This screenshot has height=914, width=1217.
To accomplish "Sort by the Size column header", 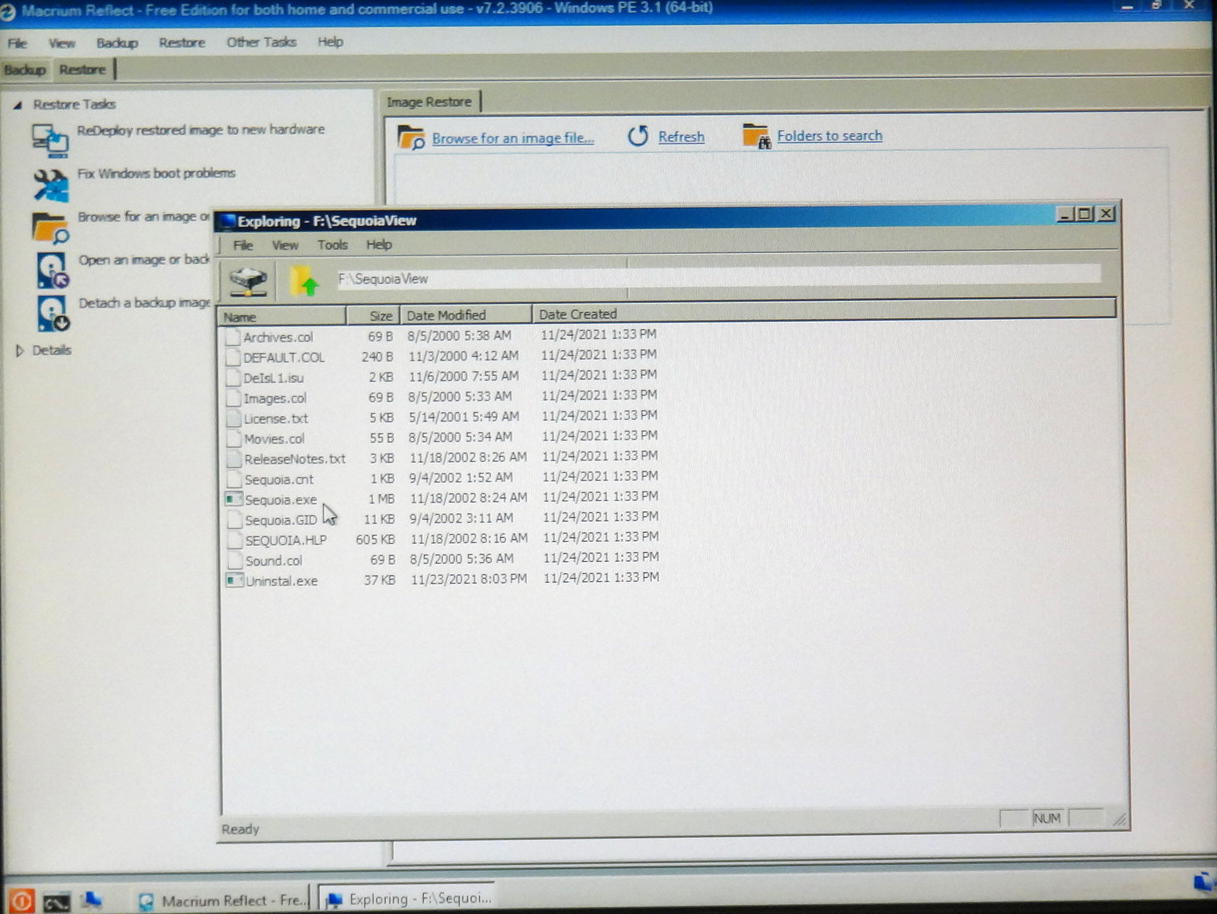I will point(373,315).
